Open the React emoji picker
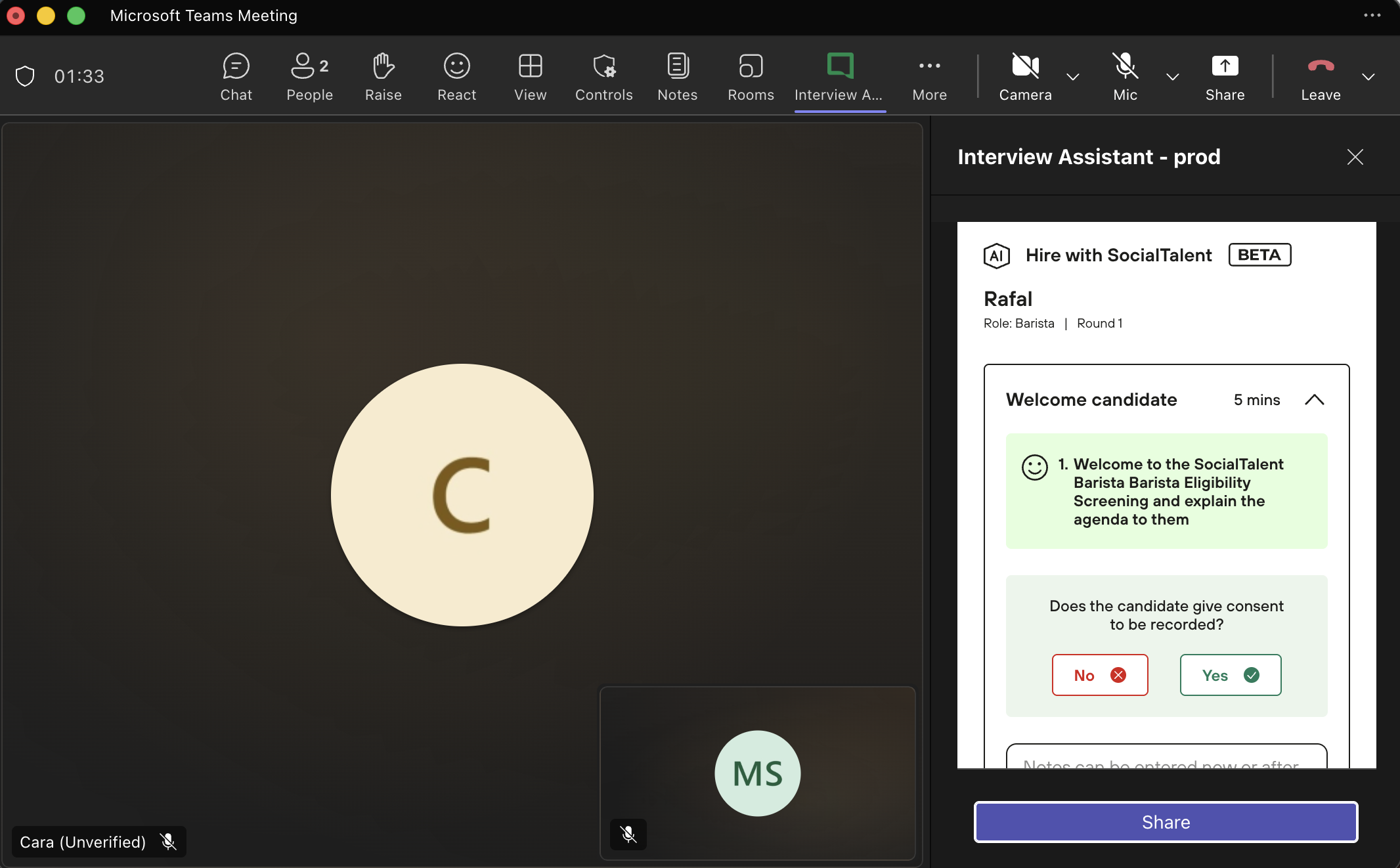The image size is (1400, 868). (x=456, y=77)
